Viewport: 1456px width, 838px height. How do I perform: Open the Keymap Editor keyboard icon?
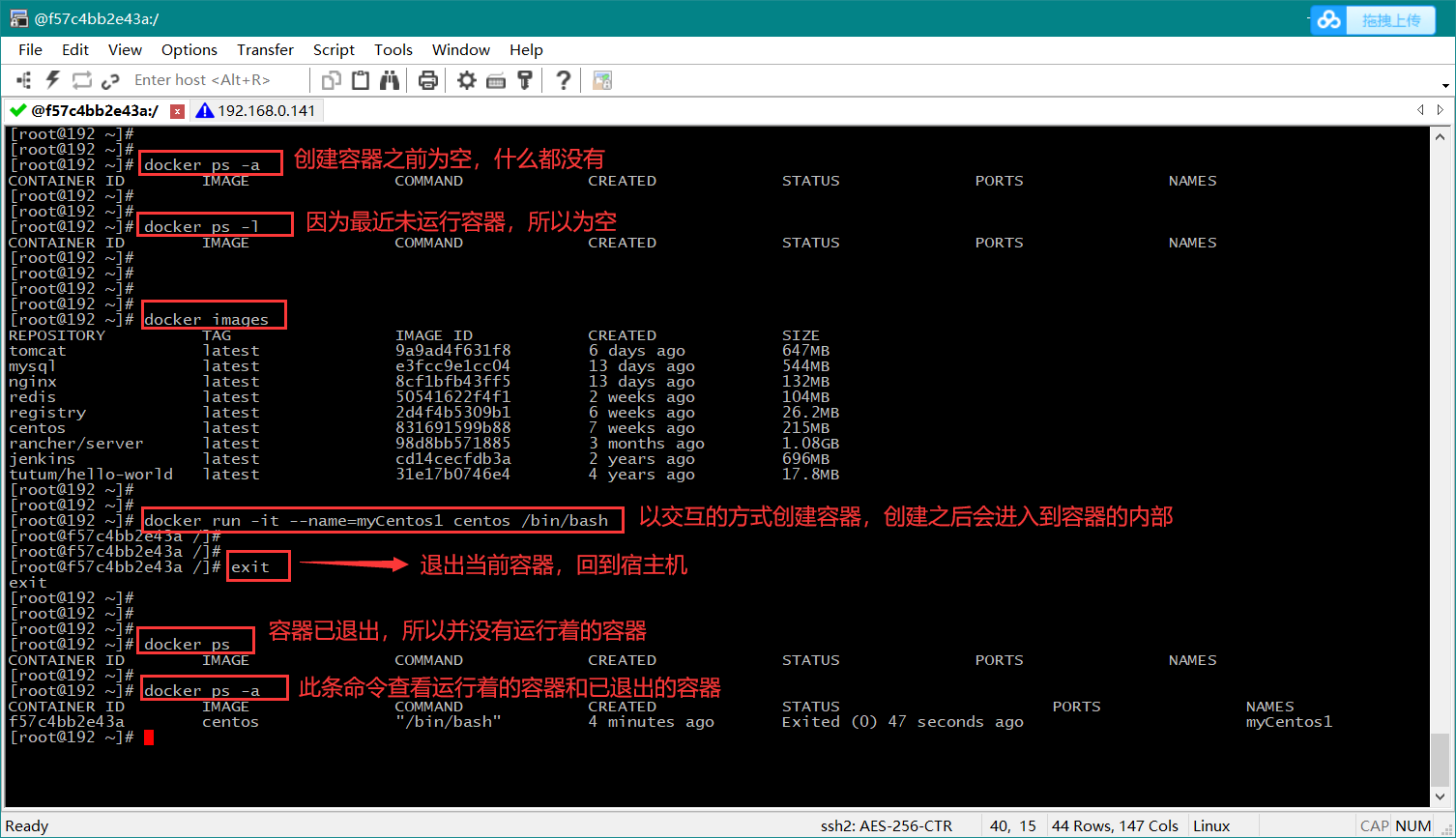[x=496, y=80]
